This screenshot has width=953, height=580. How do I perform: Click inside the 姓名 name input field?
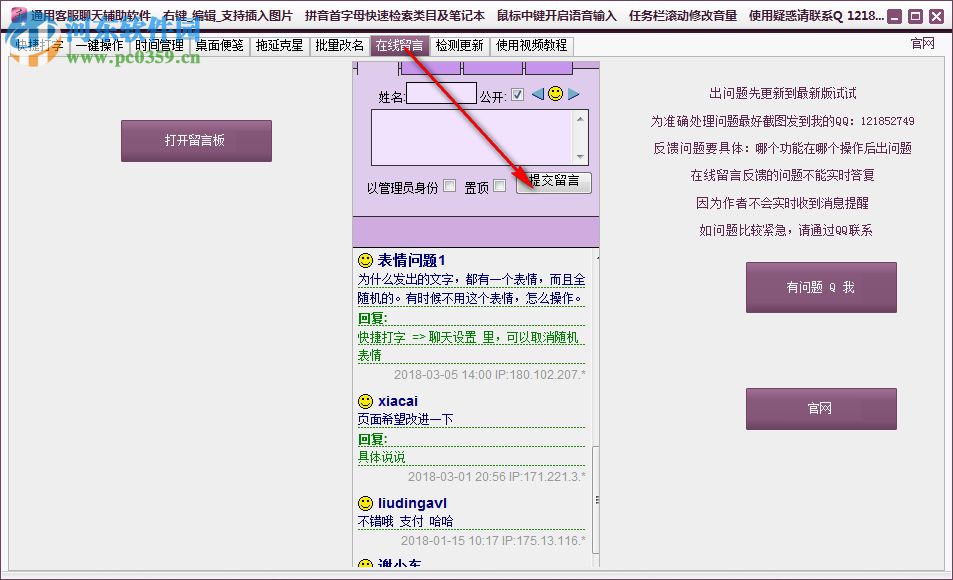pyautogui.click(x=442, y=94)
